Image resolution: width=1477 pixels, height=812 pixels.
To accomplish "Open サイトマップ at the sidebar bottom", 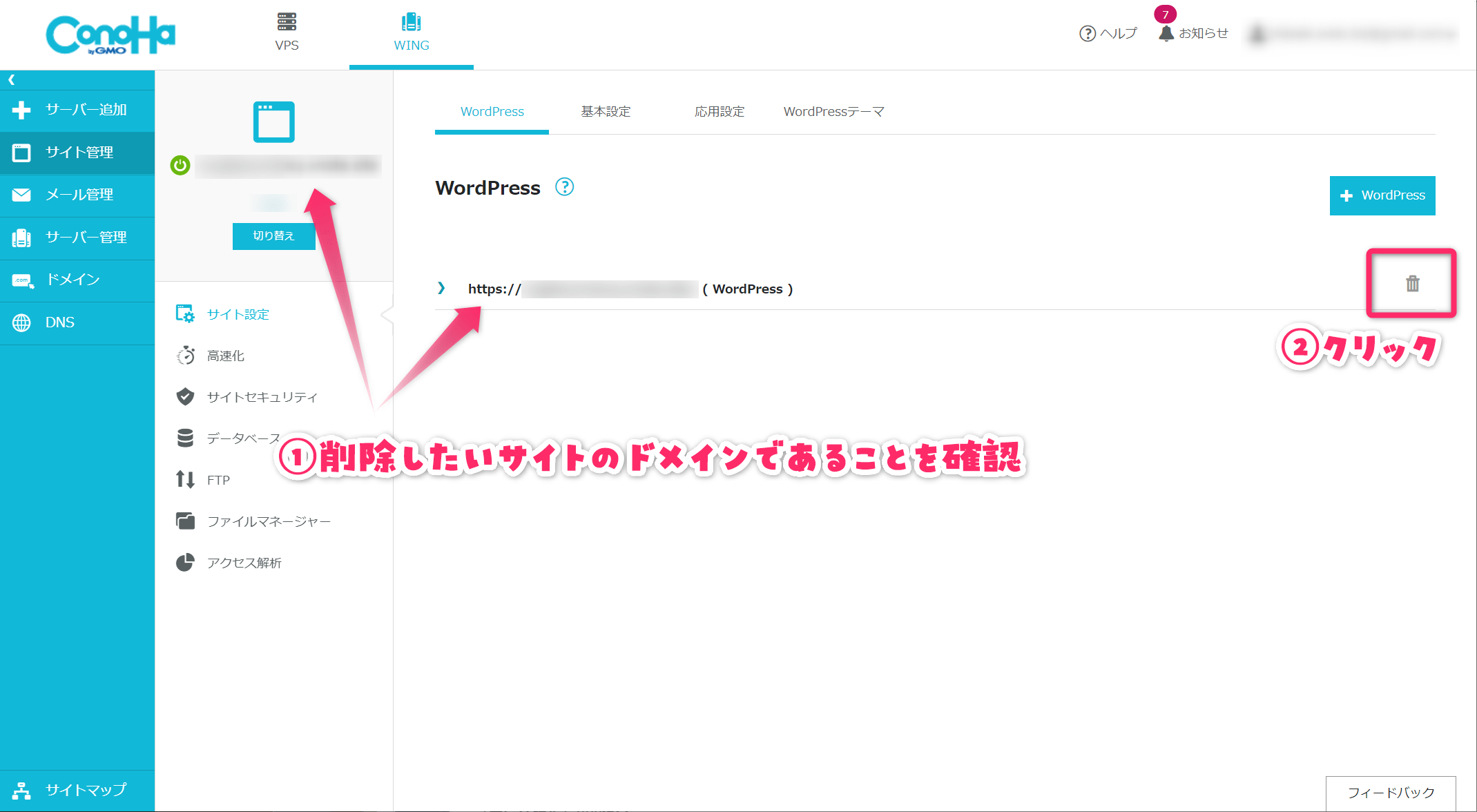I will [85, 790].
